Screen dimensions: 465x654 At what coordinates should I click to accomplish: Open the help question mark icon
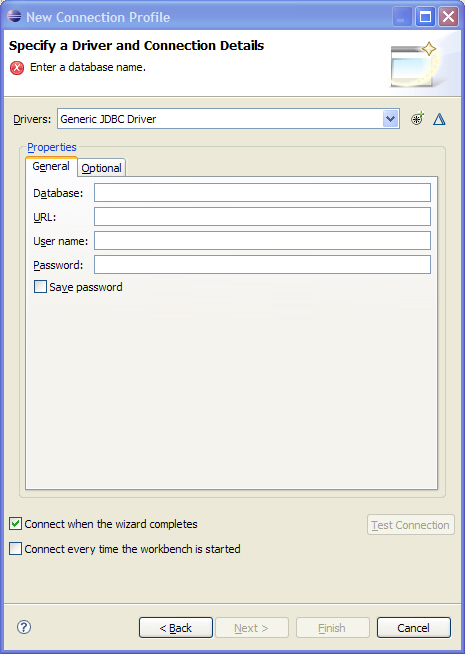24,627
